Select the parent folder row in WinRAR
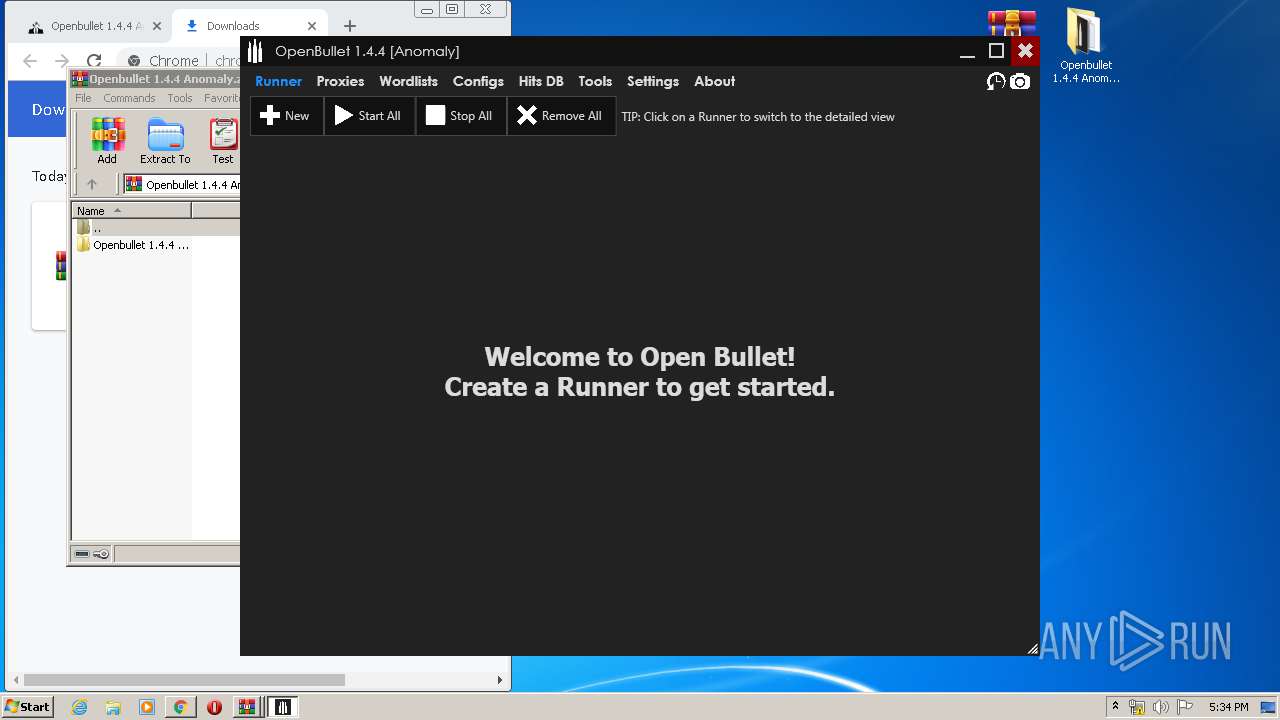Screen dimensions: 1280x720 [x=155, y=228]
